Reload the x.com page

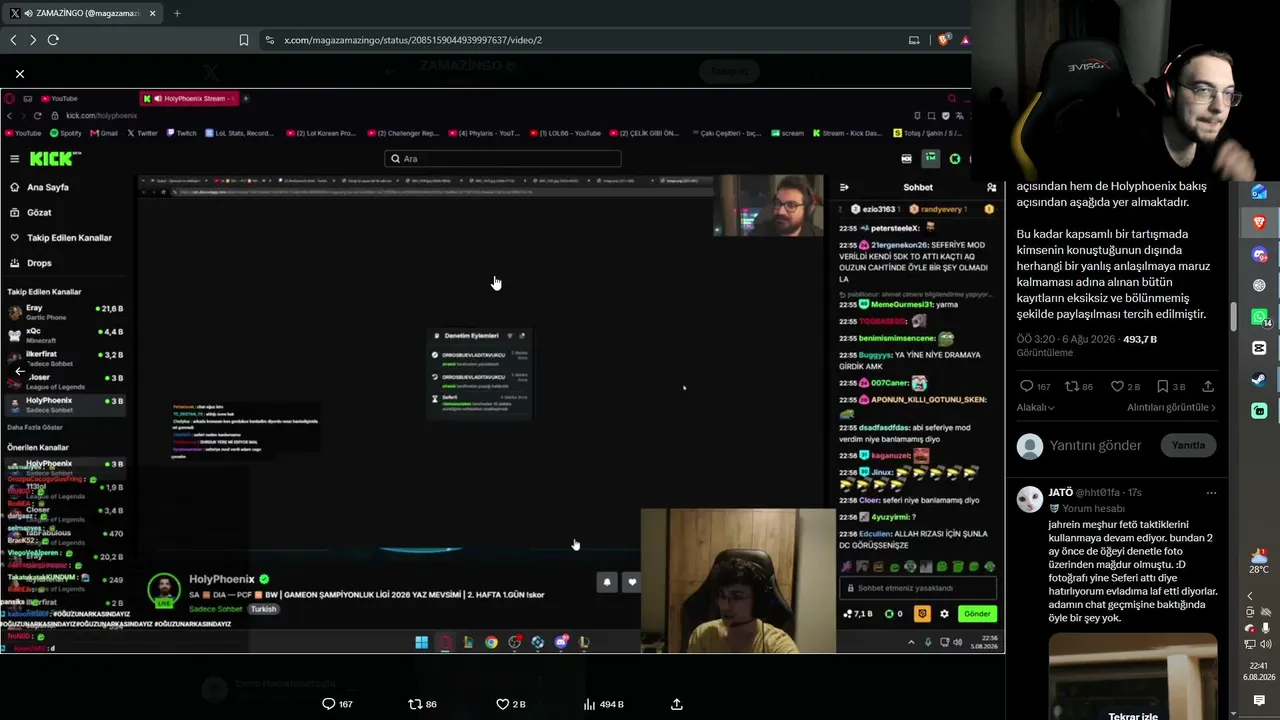click(53, 40)
